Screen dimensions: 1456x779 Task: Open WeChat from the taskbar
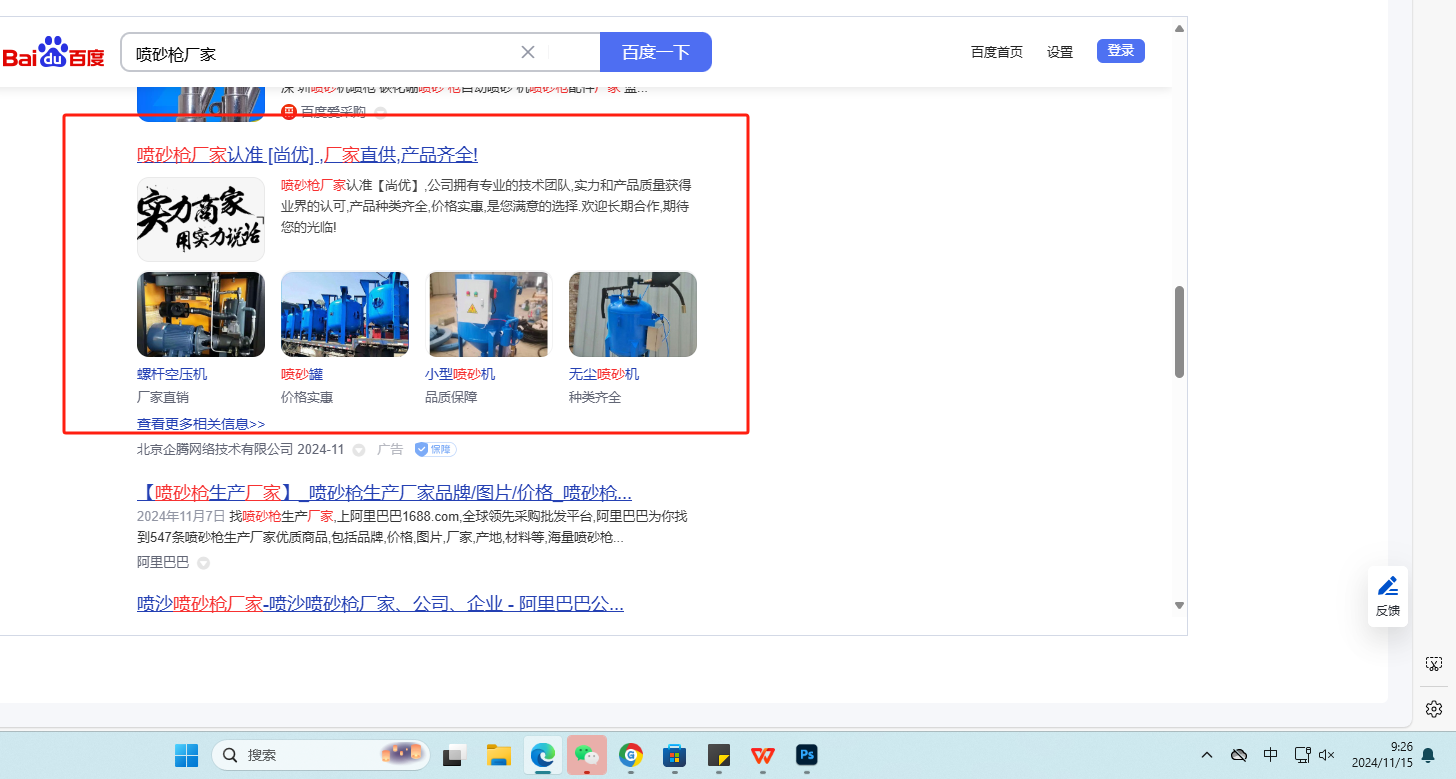(x=587, y=755)
